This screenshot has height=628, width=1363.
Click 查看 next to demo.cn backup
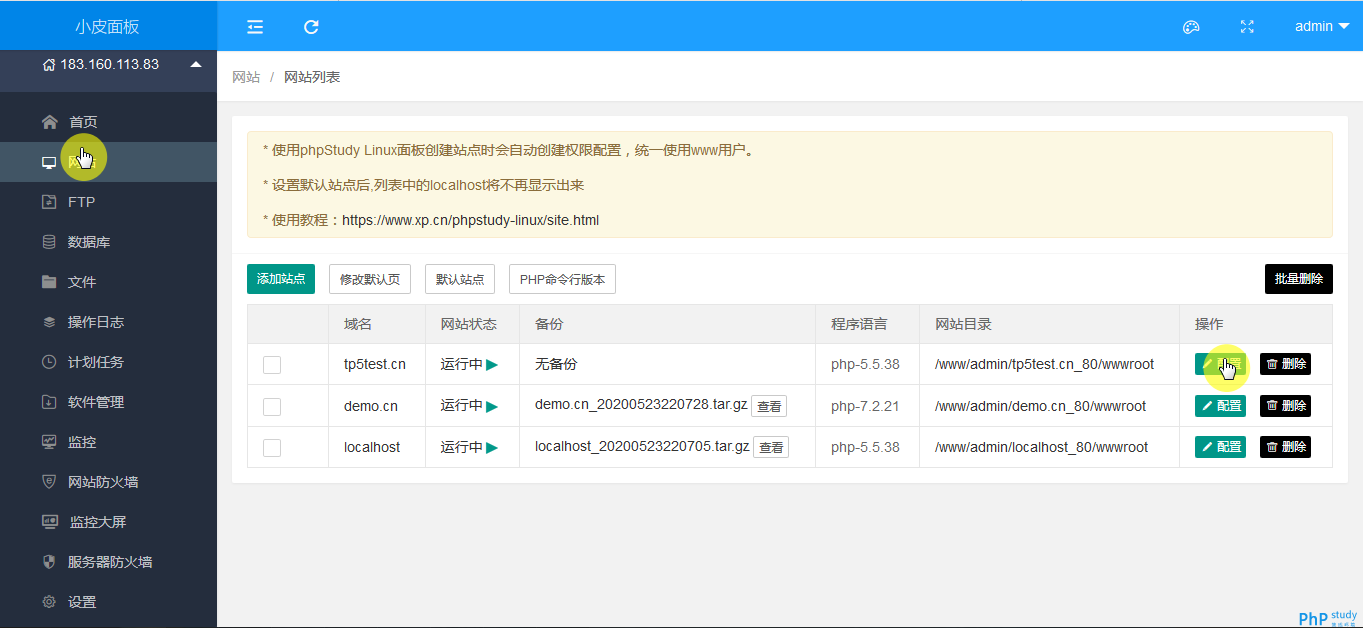pyautogui.click(x=769, y=406)
